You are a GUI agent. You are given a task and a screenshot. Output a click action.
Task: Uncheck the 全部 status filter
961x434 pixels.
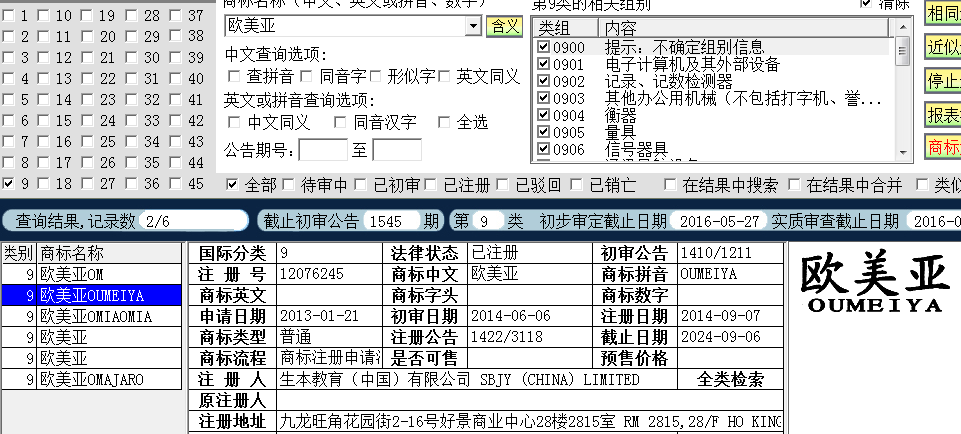(232, 185)
